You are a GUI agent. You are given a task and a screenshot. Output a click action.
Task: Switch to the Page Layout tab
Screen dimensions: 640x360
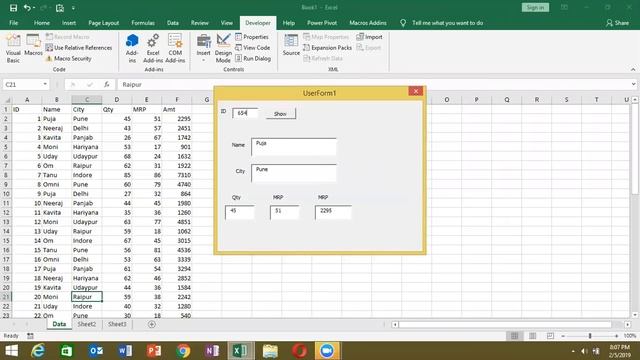104,23
